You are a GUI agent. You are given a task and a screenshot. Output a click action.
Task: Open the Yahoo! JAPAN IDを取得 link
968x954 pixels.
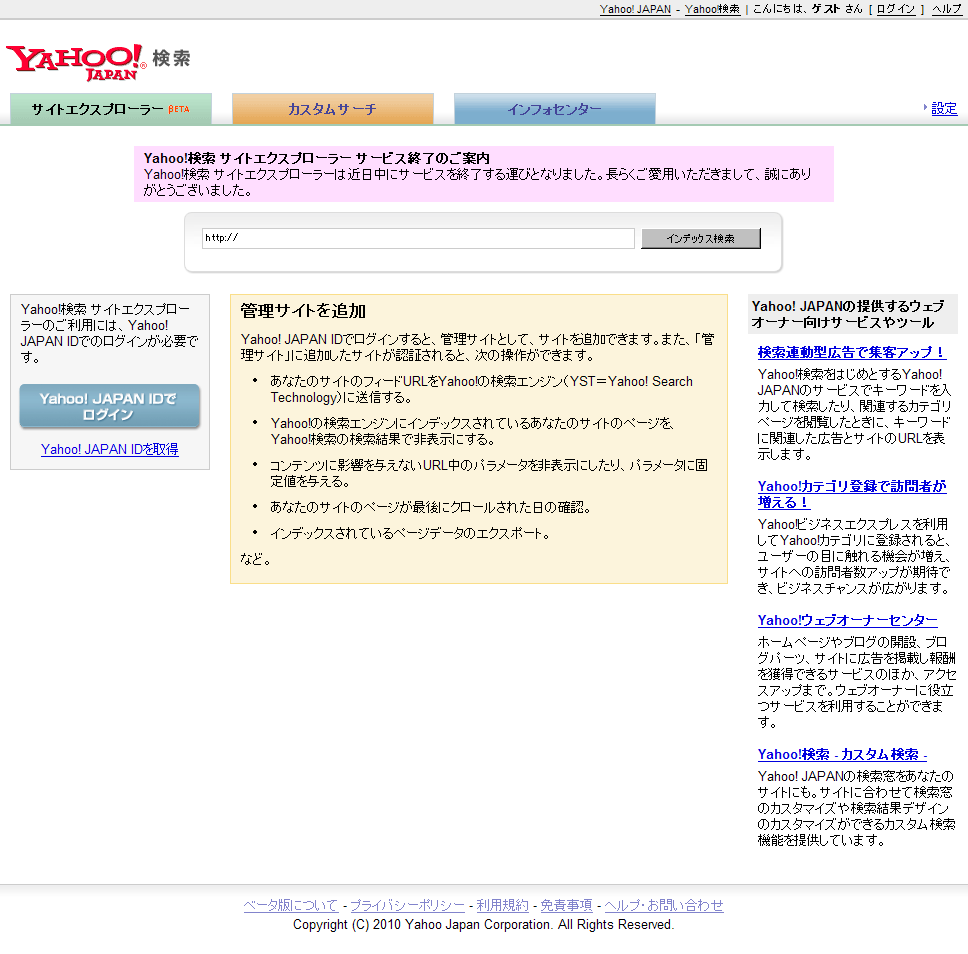(110, 449)
